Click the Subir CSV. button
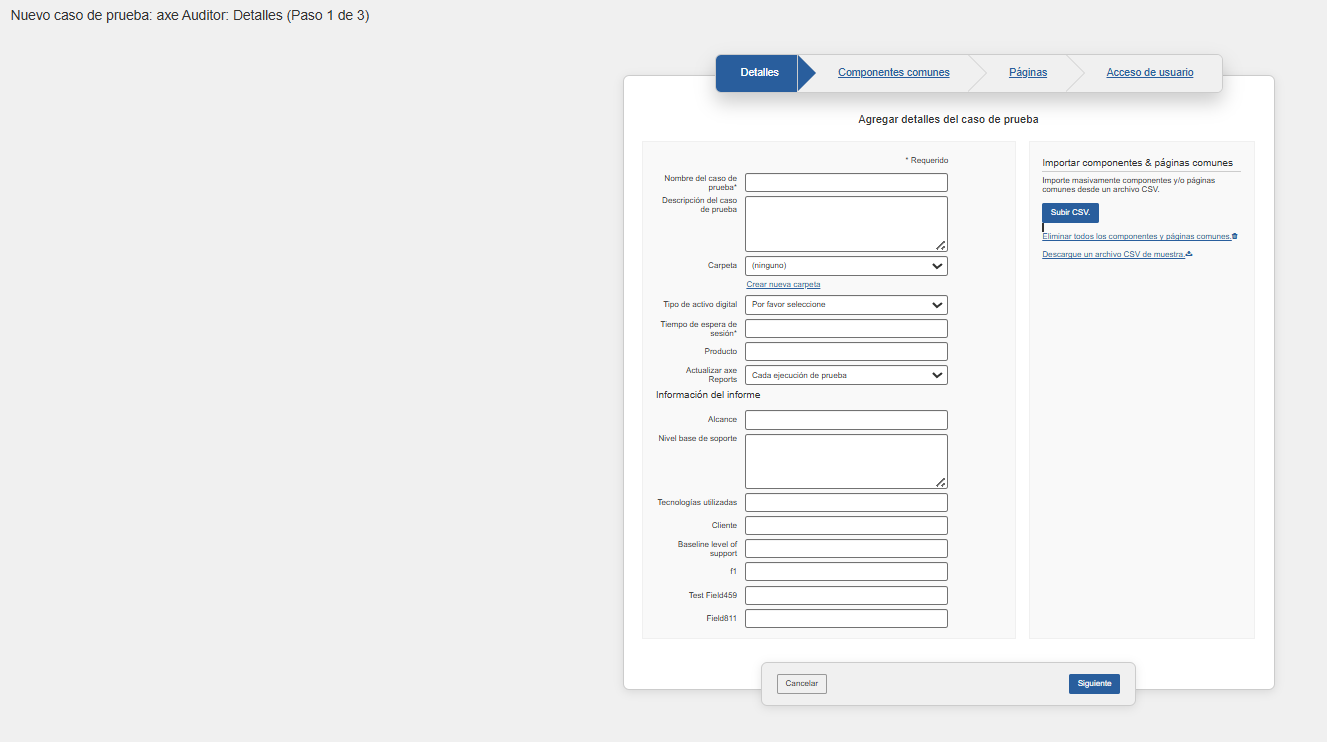1327x742 pixels. click(x=1070, y=213)
